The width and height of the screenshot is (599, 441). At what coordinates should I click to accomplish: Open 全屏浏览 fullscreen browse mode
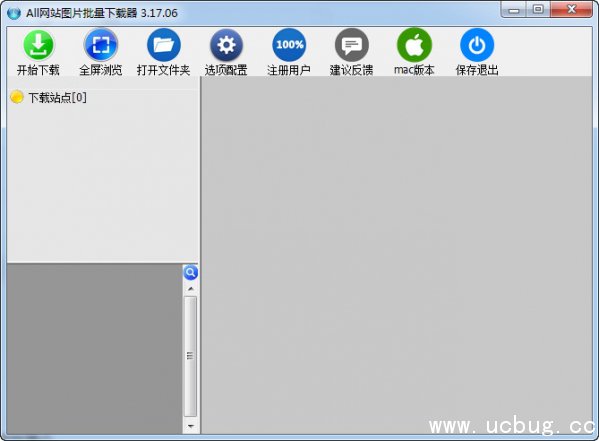101,45
